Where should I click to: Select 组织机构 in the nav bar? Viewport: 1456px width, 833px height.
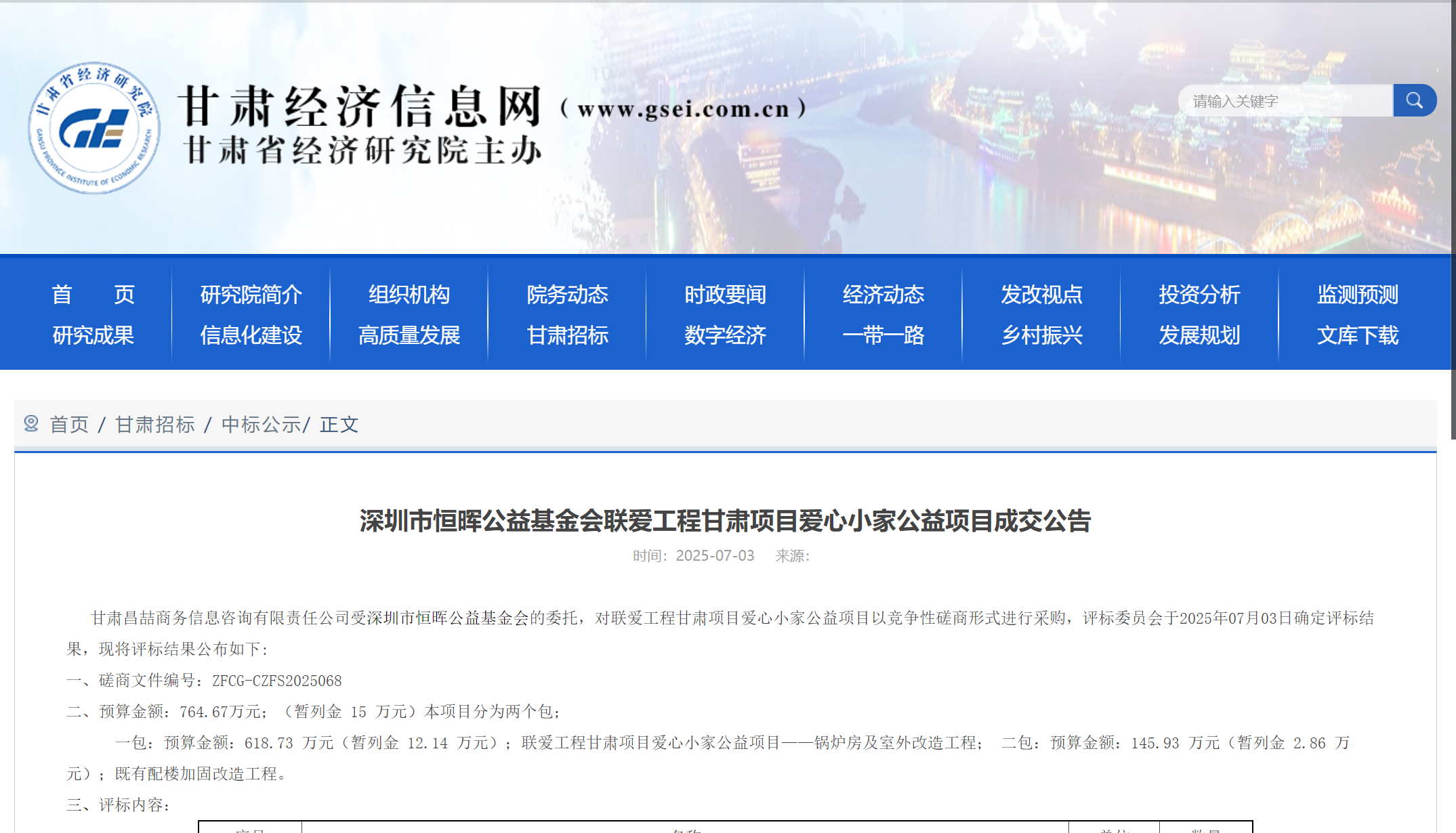(409, 295)
